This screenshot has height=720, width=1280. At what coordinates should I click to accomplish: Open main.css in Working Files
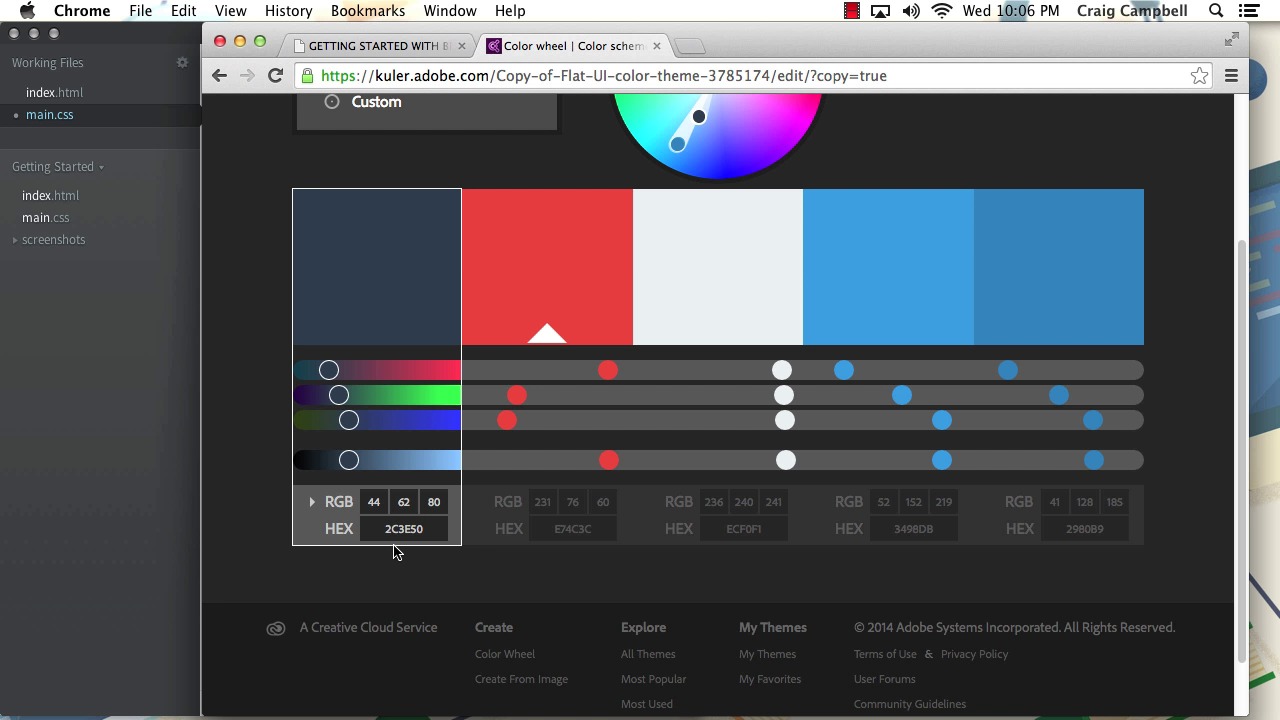pyautogui.click(x=50, y=115)
